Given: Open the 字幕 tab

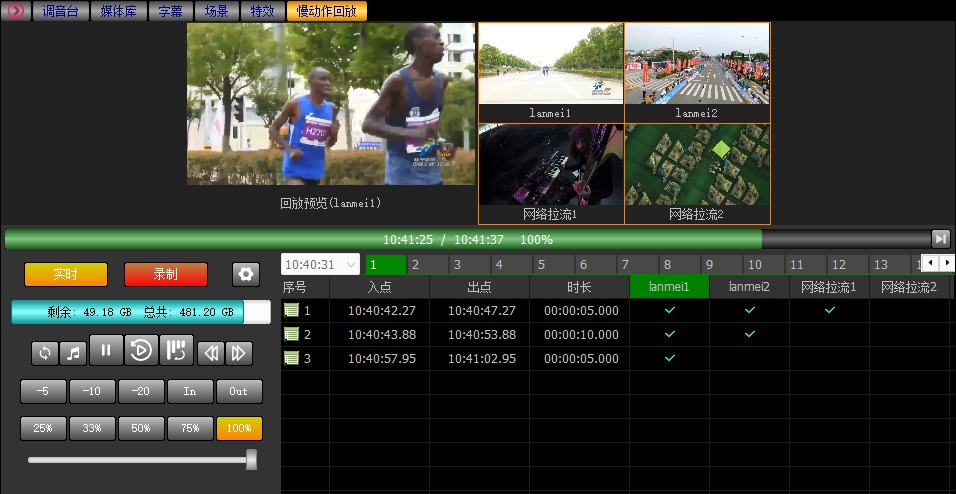Looking at the screenshot, I should click(x=170, y=11).
